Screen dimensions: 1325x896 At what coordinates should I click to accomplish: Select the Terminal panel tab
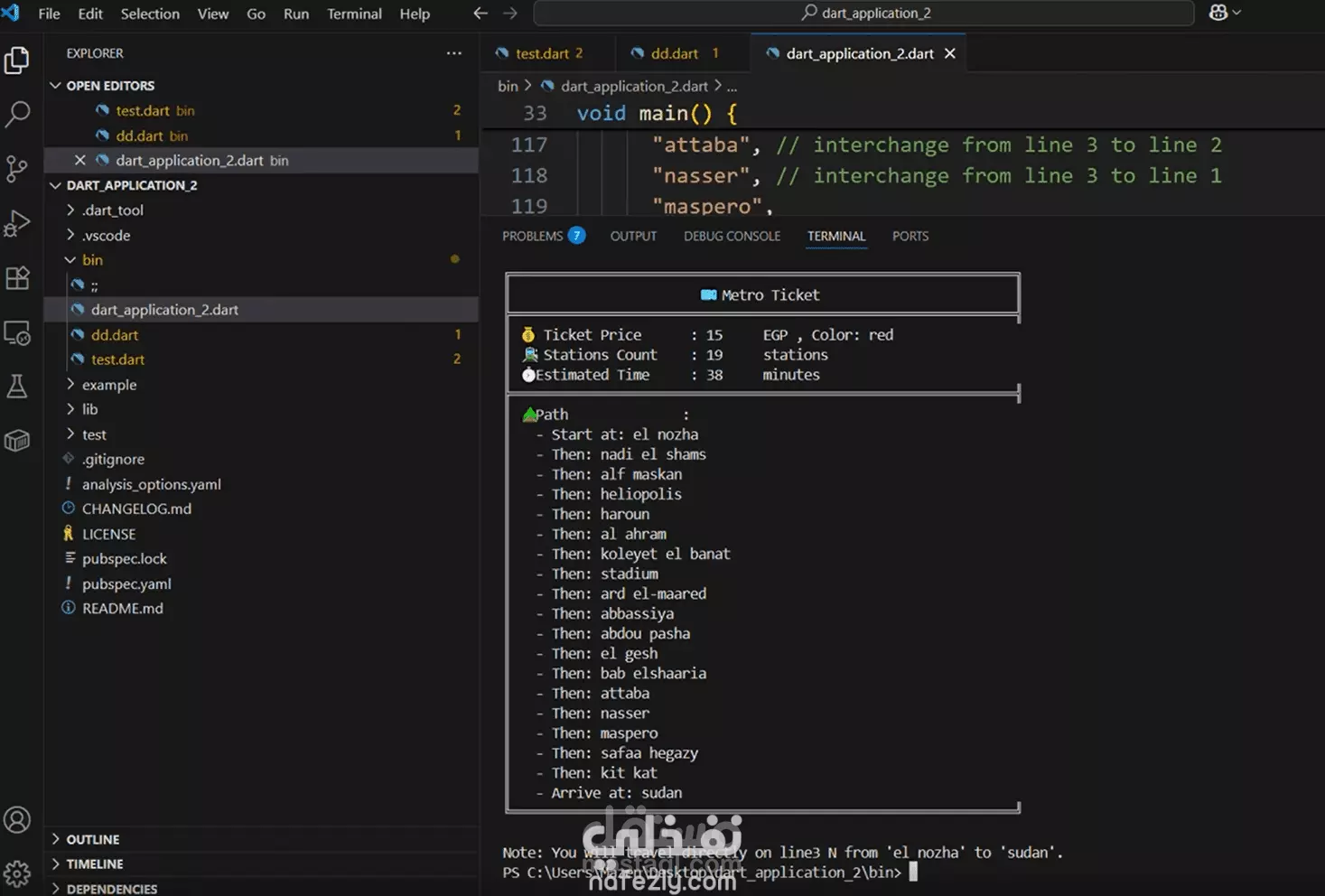point(836,236)
